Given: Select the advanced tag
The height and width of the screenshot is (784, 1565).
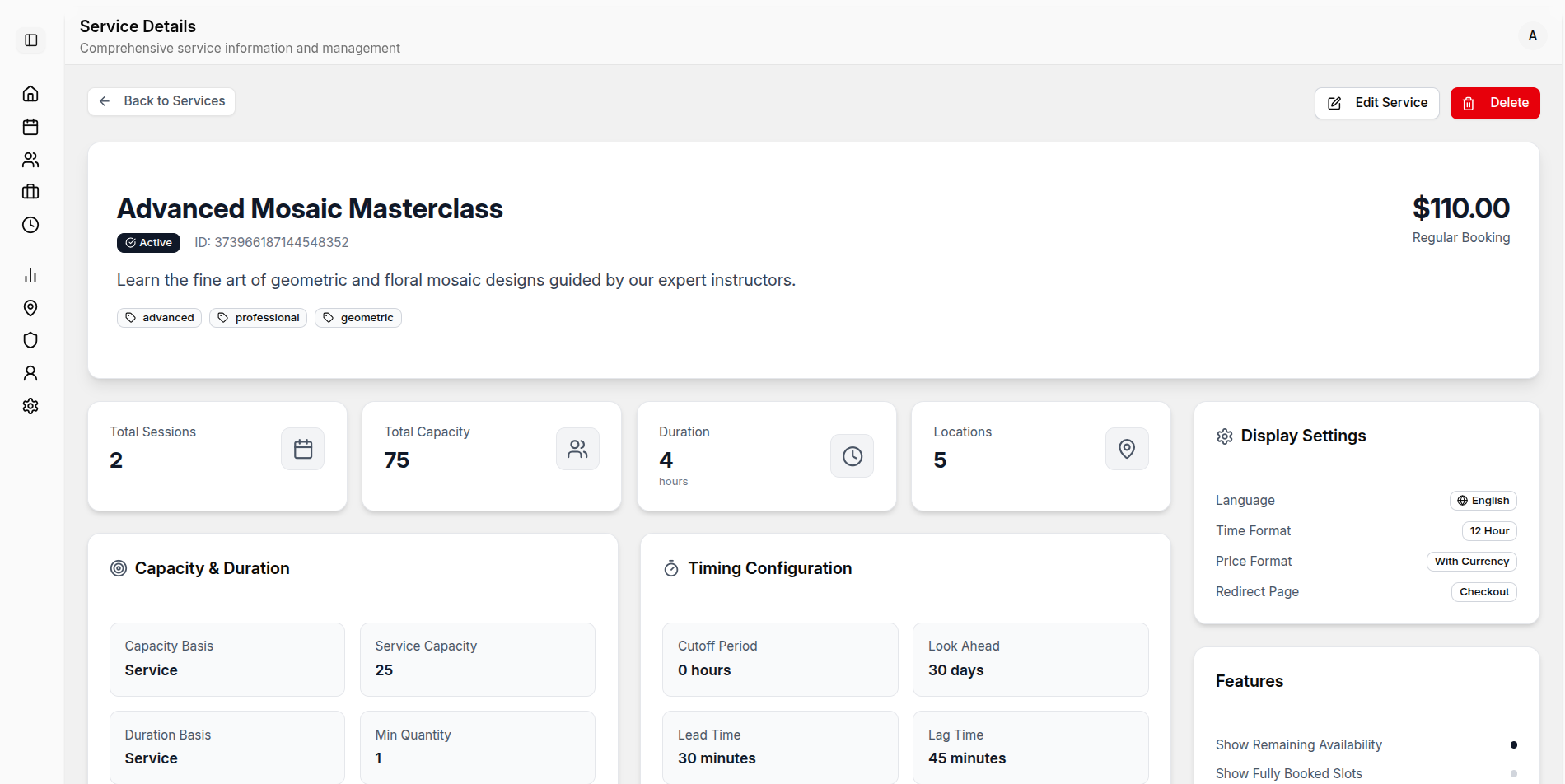Looking at the screenshot, I should coord(159,317).
